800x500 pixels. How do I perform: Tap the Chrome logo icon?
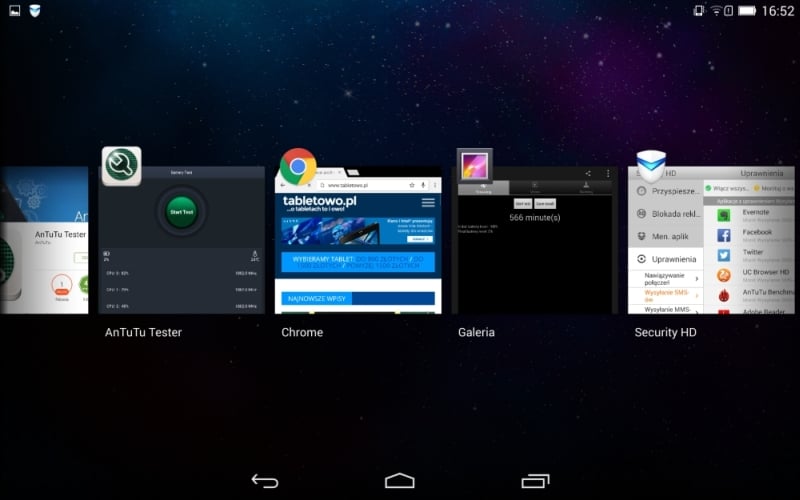point(298,166)
